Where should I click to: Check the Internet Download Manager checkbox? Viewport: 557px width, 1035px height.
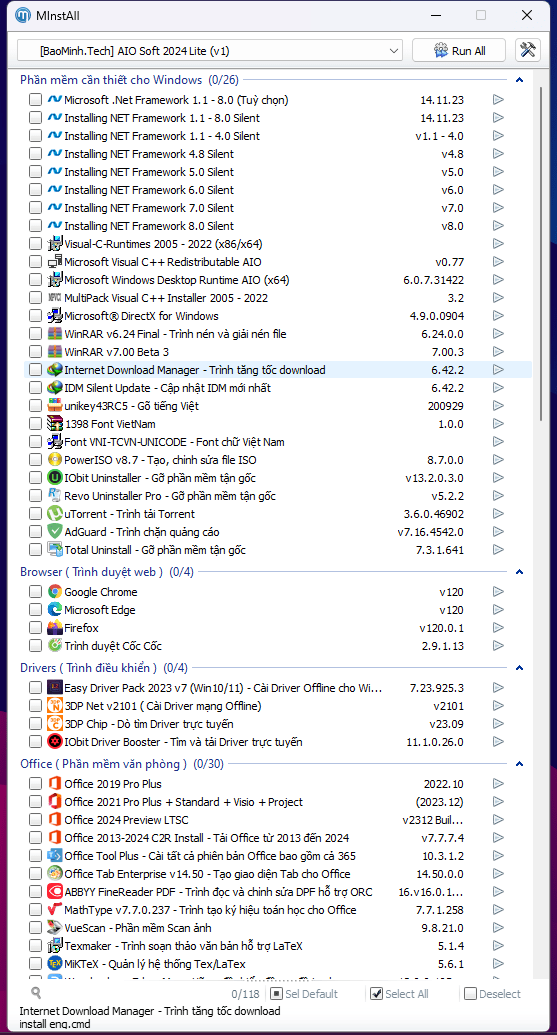[x=35, y=370]
